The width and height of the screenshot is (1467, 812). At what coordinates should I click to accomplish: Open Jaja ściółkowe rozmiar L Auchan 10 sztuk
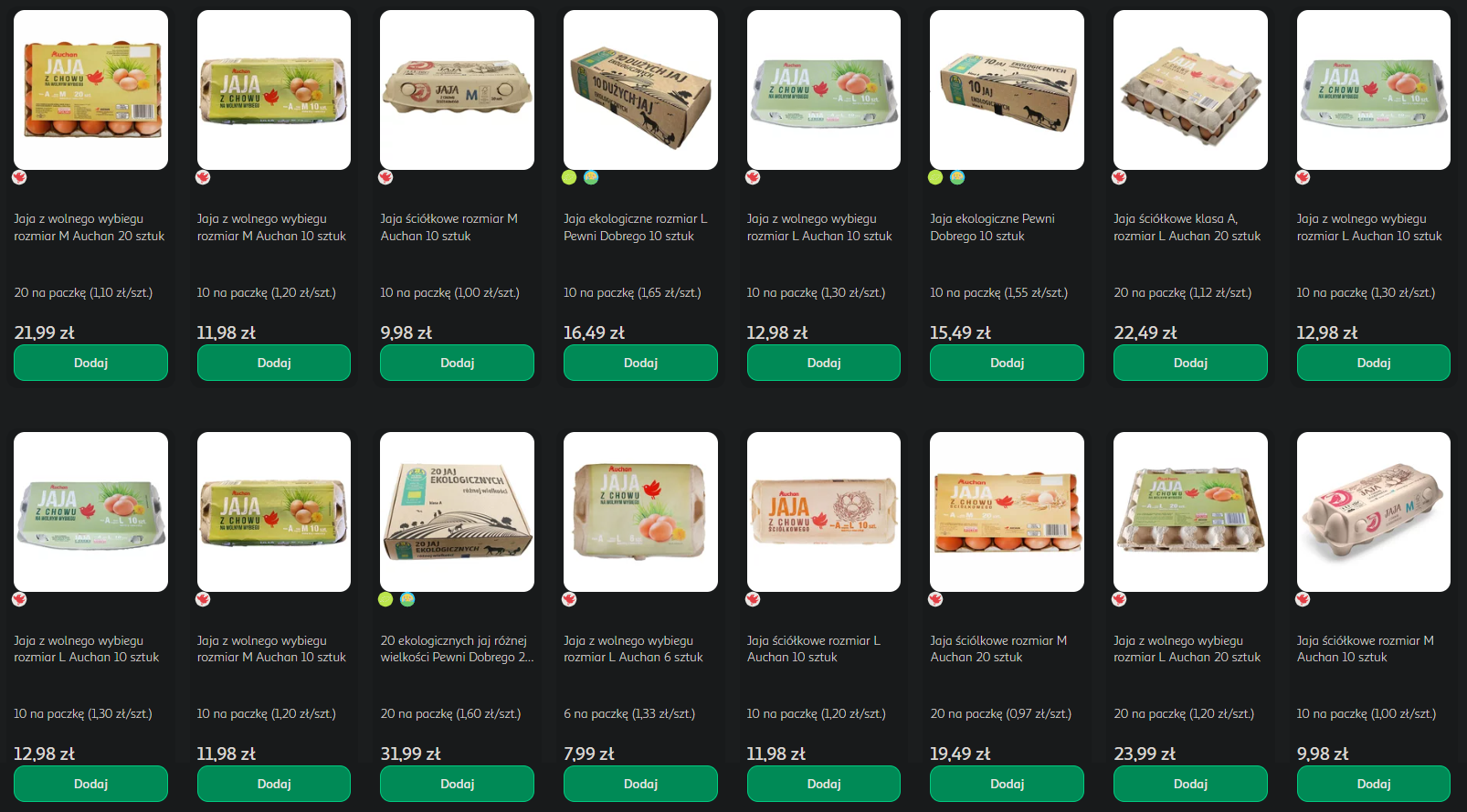click(814, 649)
